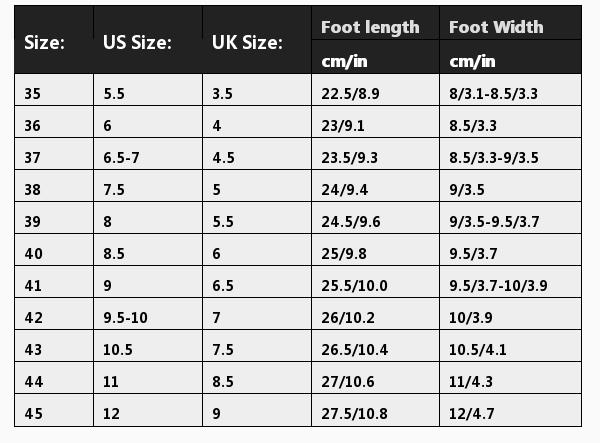Click the foot width 12/4.7 cell
Screen dimensions: 600x443
click(x=472, y=414)
